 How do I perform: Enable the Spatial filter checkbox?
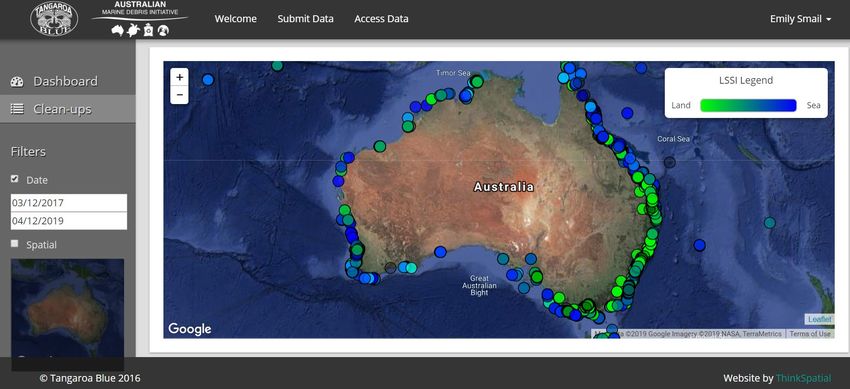pyautogui.click(x=15, y=244)
